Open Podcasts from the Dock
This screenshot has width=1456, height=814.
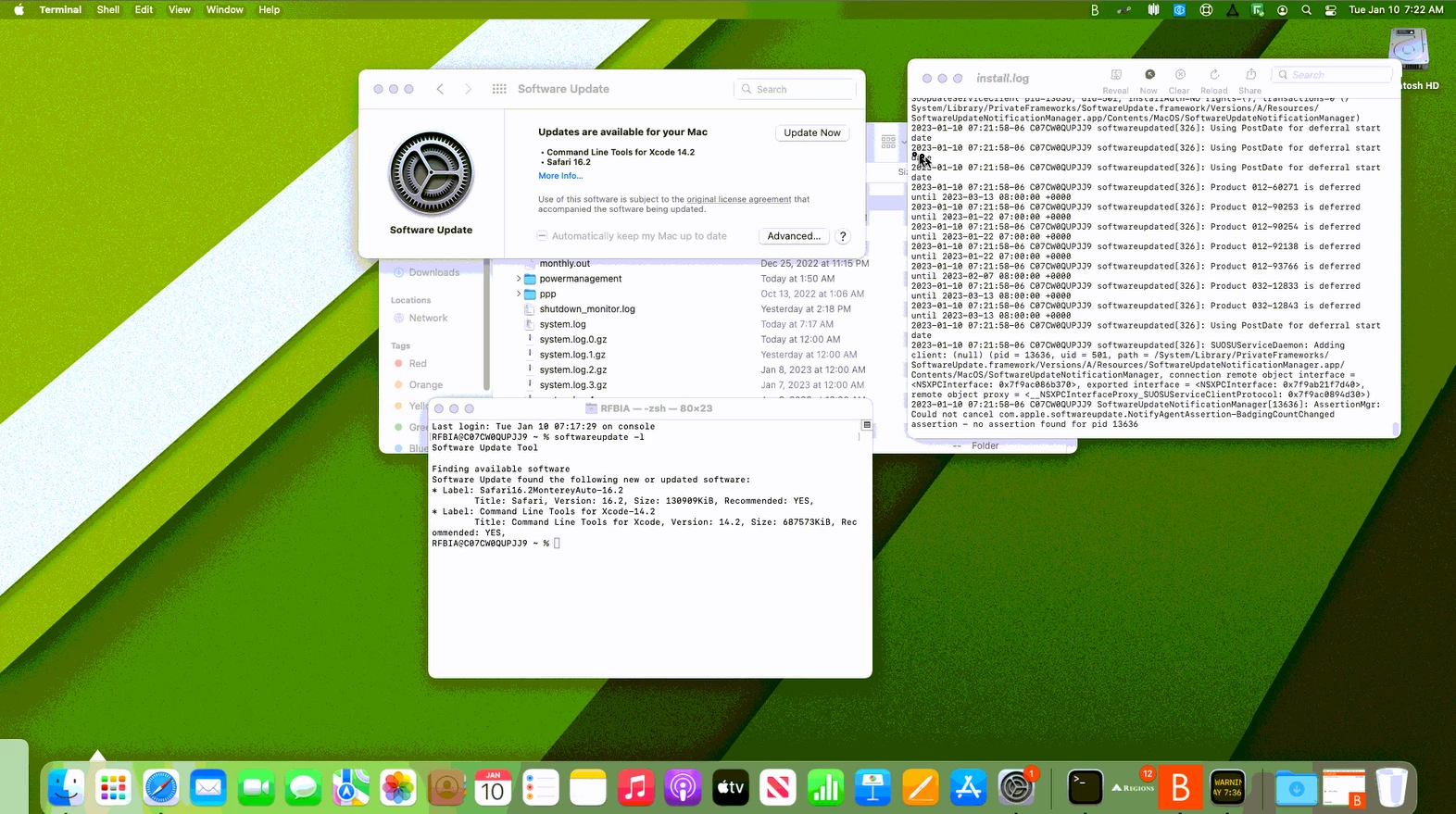(x=683, y=788)
